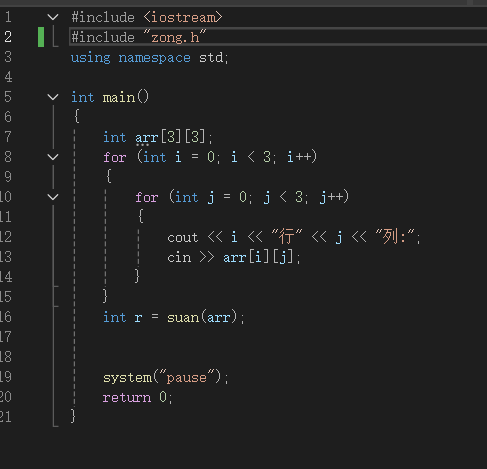Screen dimensions: 487x469
Task: Click the #include <iostream> line
Action: point(147,17)
